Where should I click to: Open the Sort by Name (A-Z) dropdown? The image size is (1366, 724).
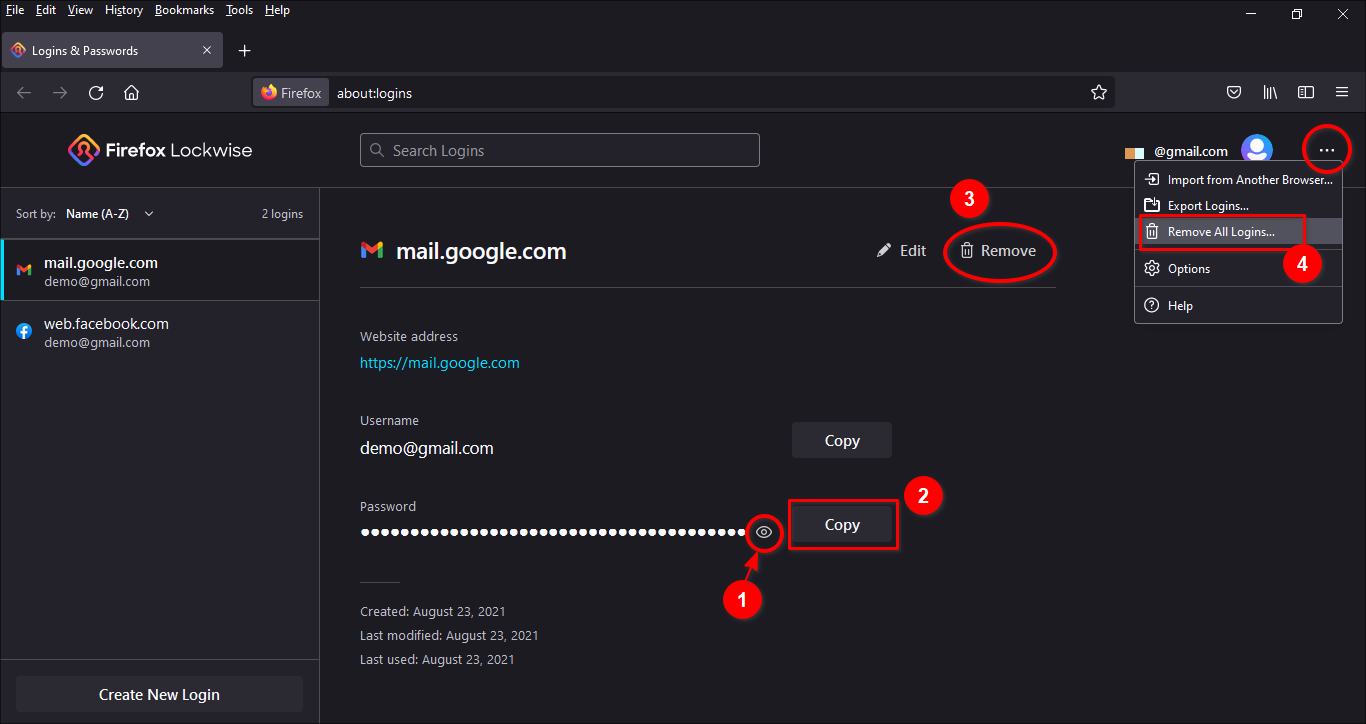pos(110,214)
